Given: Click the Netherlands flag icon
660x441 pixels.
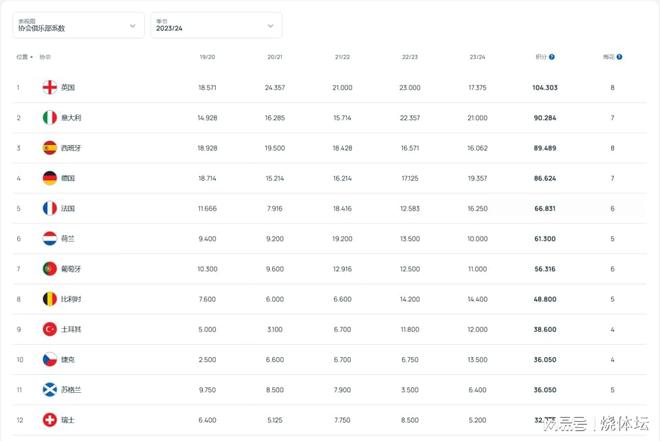Looking at the screenshot, I should (49, 239).
